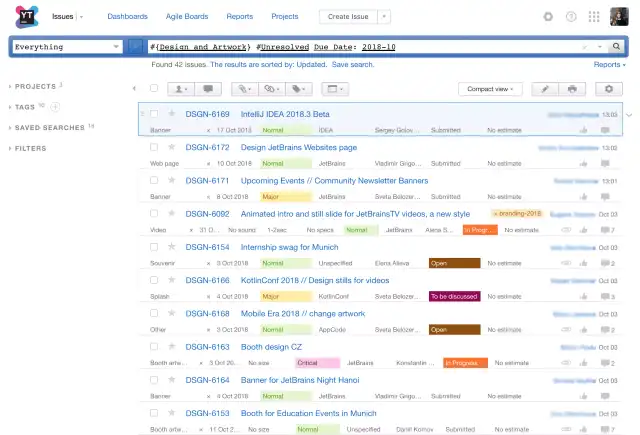The width and height of the screenshot is (640, 435).
Task: Click the Create Issue button
Action: (x=348, y=17)
